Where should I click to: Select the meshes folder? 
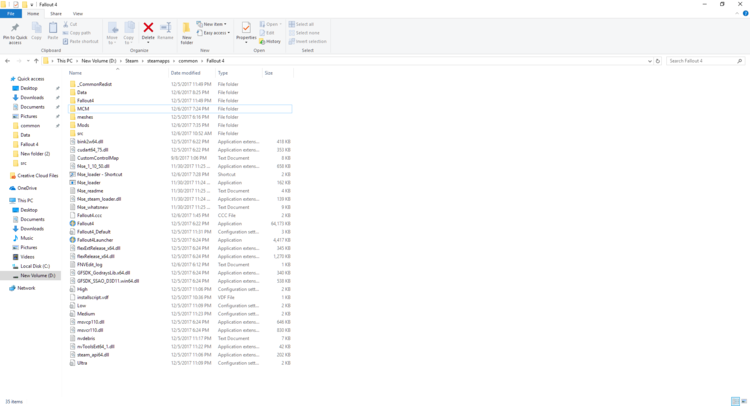[x=180, y=117]
